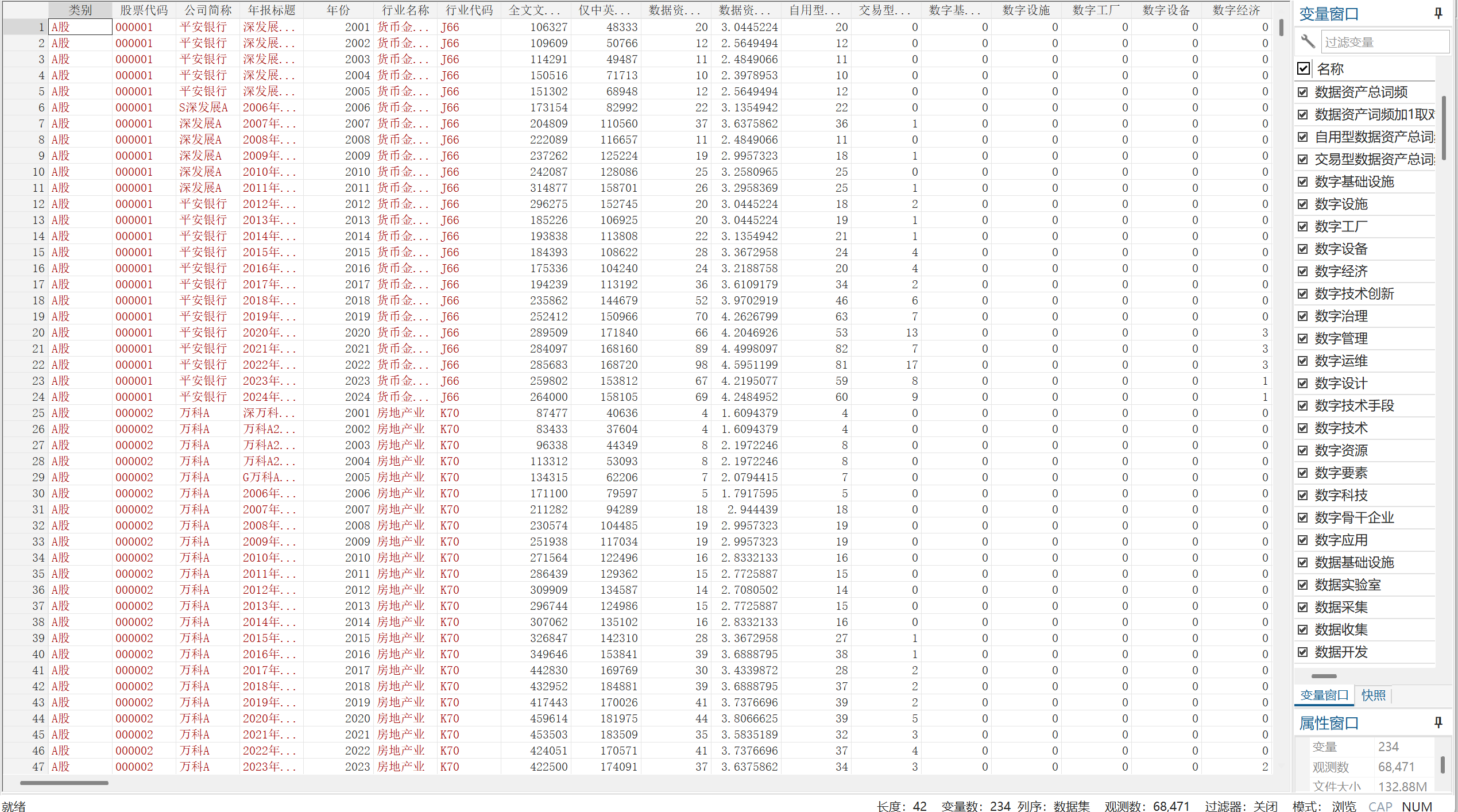
Task: Uncheck the 数据实验室 variable checkbox
Action: click(1303, 585)
